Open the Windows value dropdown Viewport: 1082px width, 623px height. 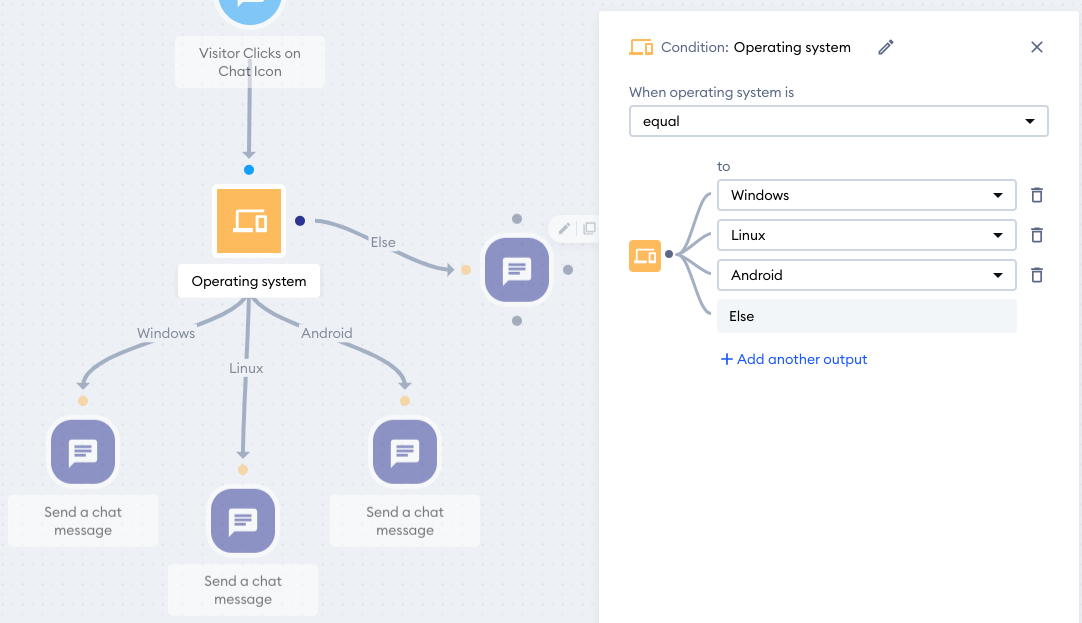pyautogui.click(x=867, y=195)
